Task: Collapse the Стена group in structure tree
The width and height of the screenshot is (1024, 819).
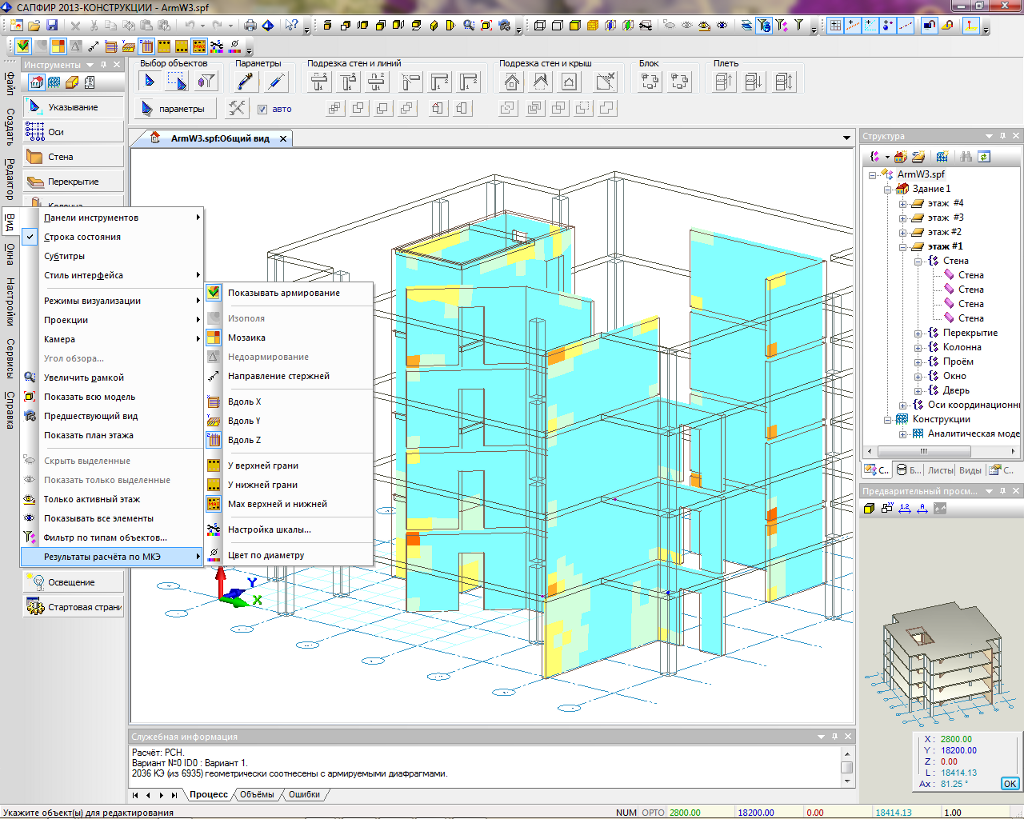Action: pos(918,261)
